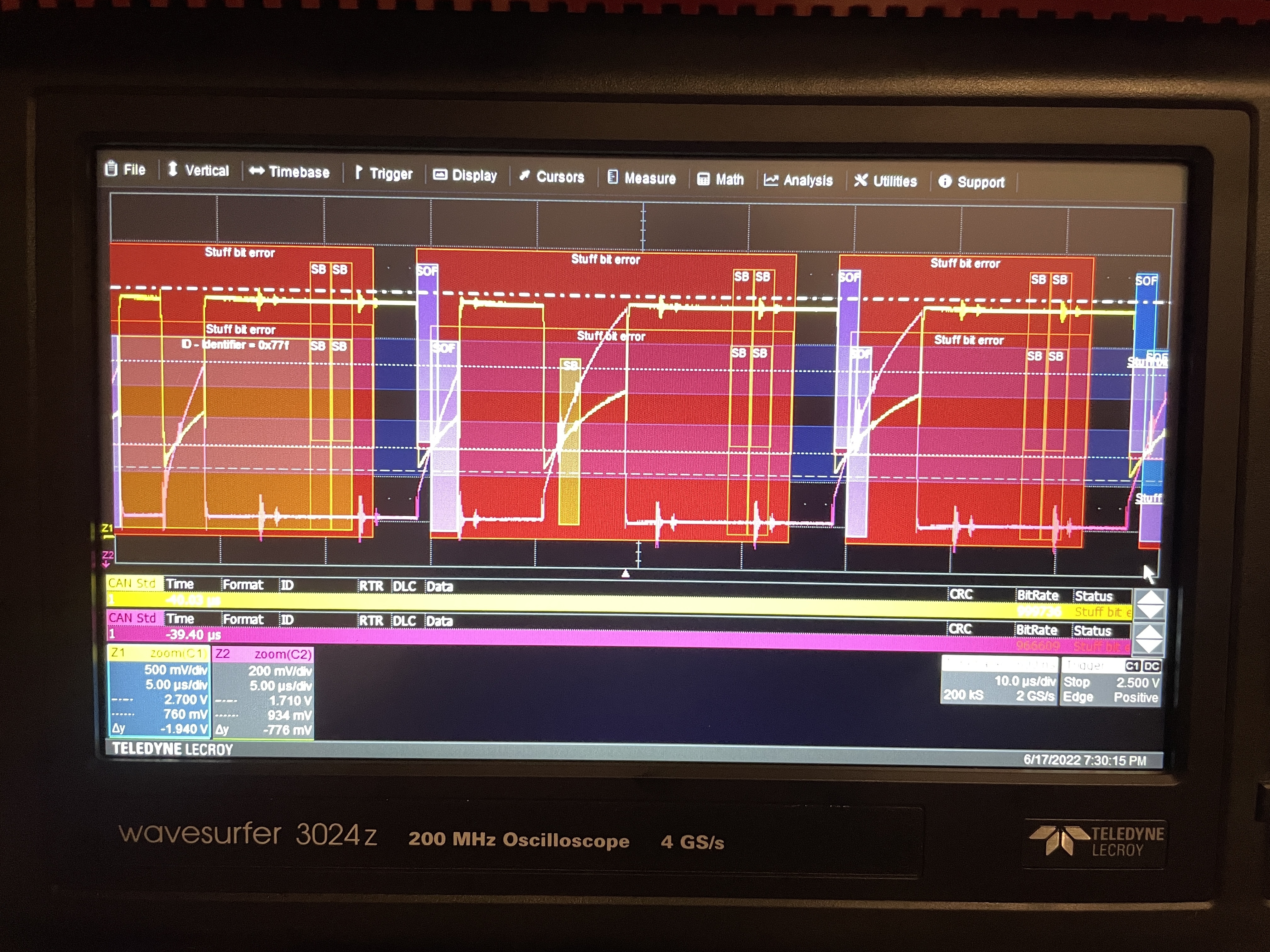Viewport: 1270px width, 952px height.
Task: Open the Cursors menu
Action: coord(552,177)
